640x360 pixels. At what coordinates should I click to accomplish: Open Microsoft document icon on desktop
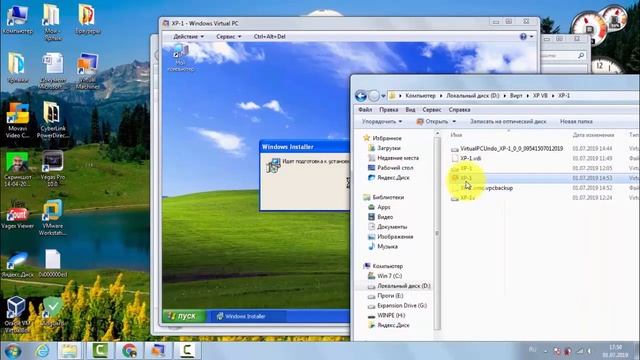pos(53,71)
